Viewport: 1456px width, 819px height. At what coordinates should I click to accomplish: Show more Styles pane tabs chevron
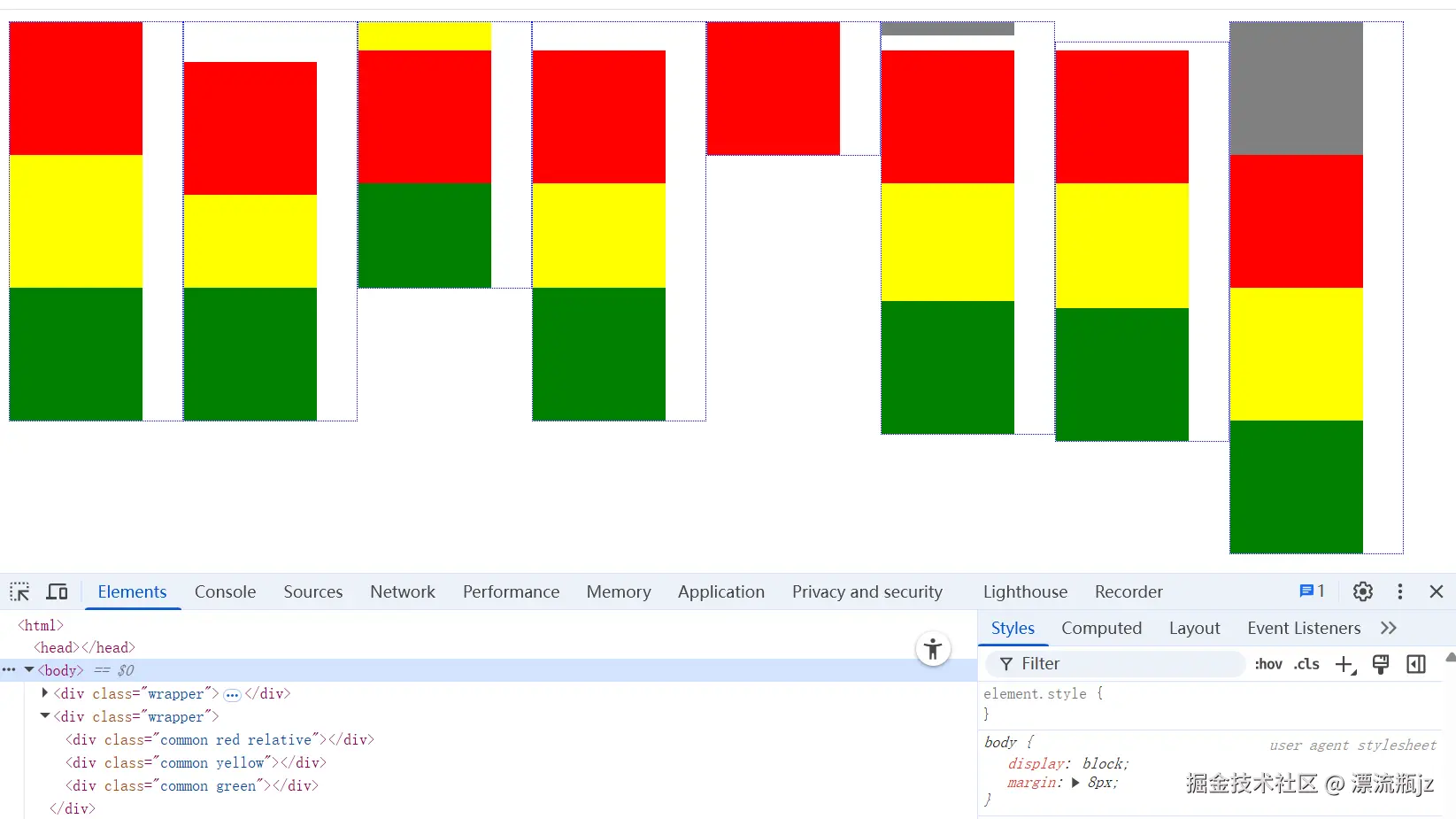tap(1389, 628)
